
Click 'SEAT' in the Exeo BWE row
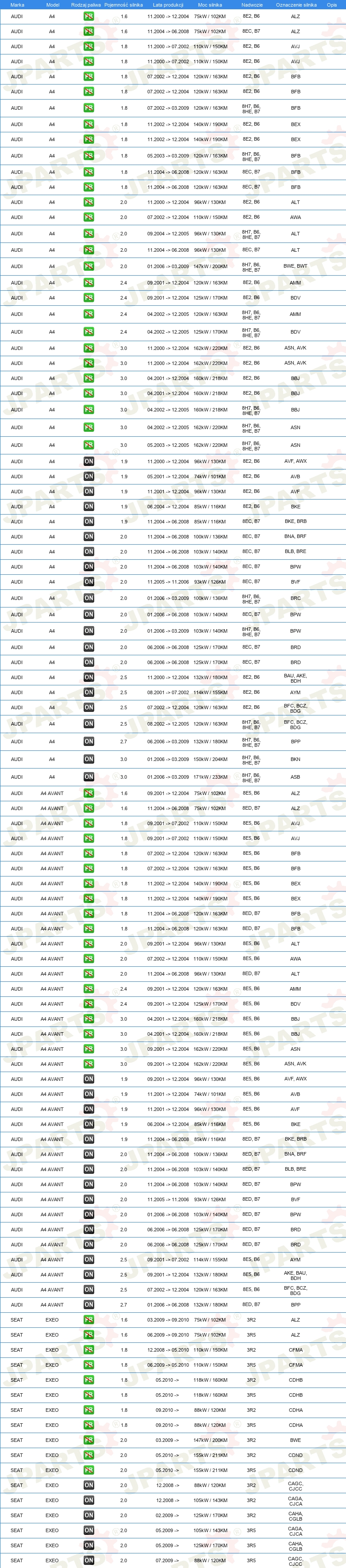17,1440
